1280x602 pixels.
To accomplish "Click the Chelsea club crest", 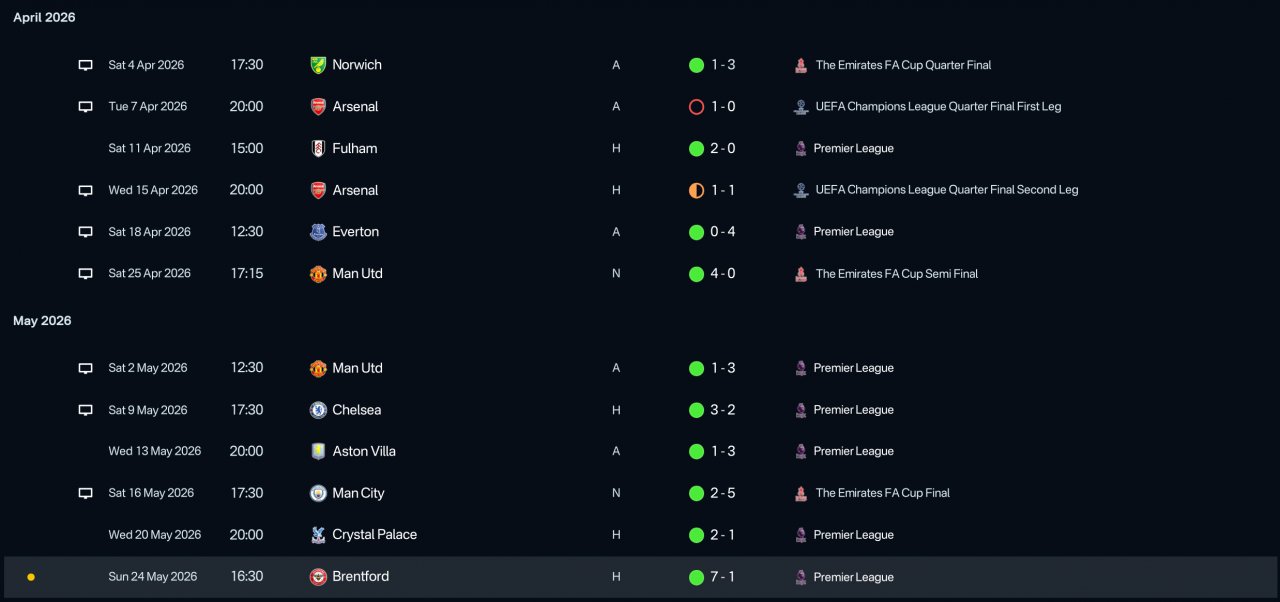I will point(318,410).
